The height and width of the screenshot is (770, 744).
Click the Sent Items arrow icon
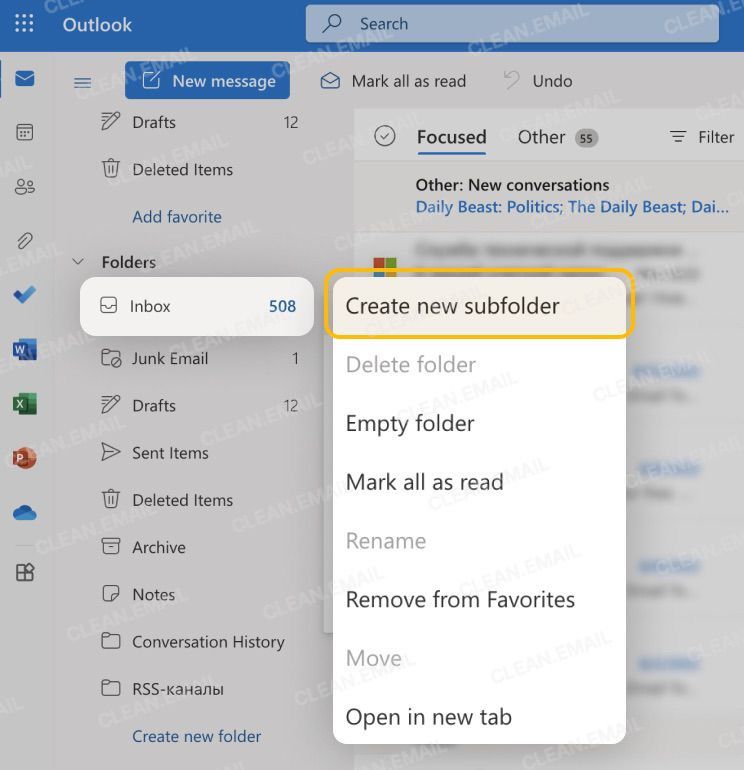[110, 452]
